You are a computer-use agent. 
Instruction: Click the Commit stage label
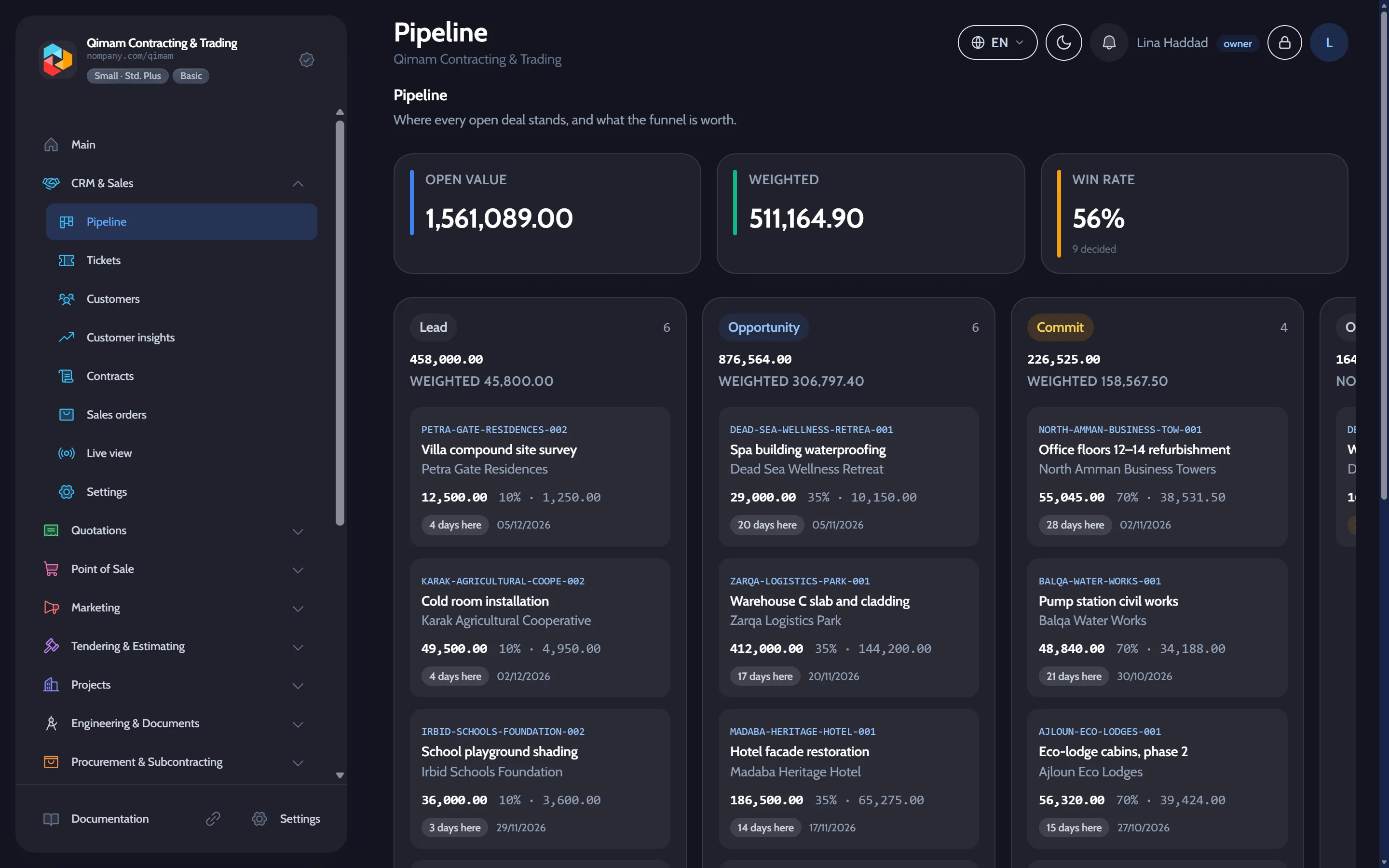(x=1060, y=327)
